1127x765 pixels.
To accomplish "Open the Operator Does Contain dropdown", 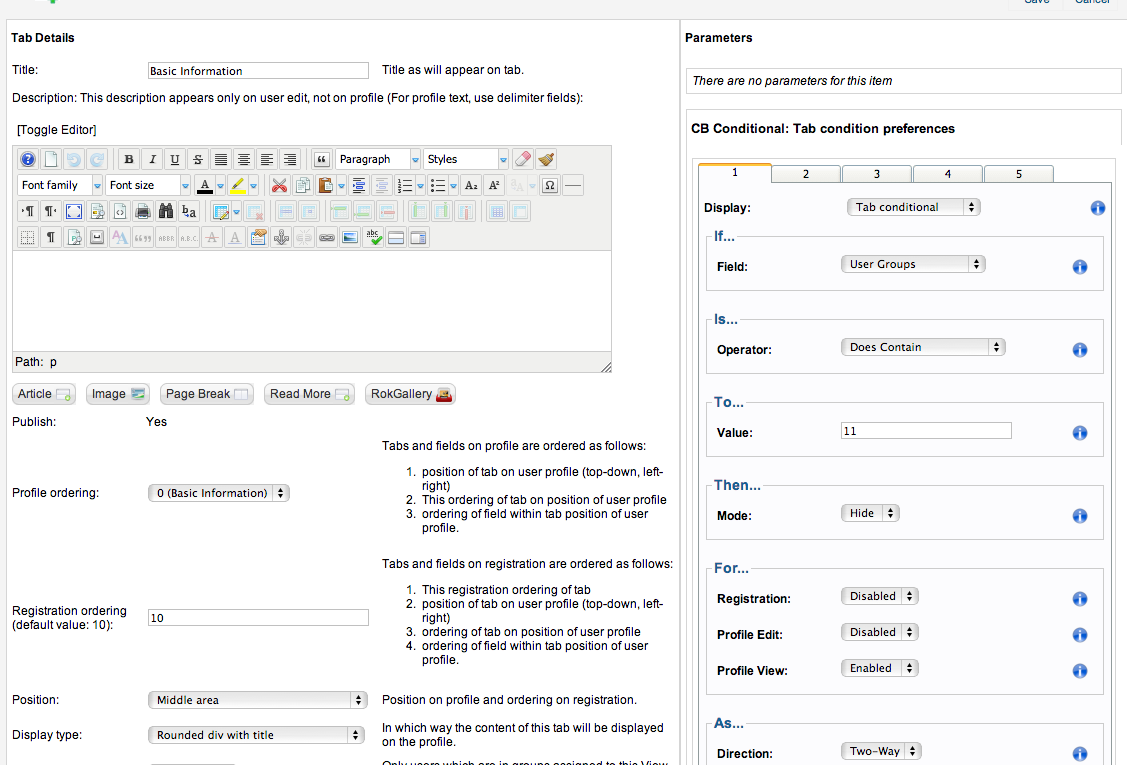I will [923, 347].
